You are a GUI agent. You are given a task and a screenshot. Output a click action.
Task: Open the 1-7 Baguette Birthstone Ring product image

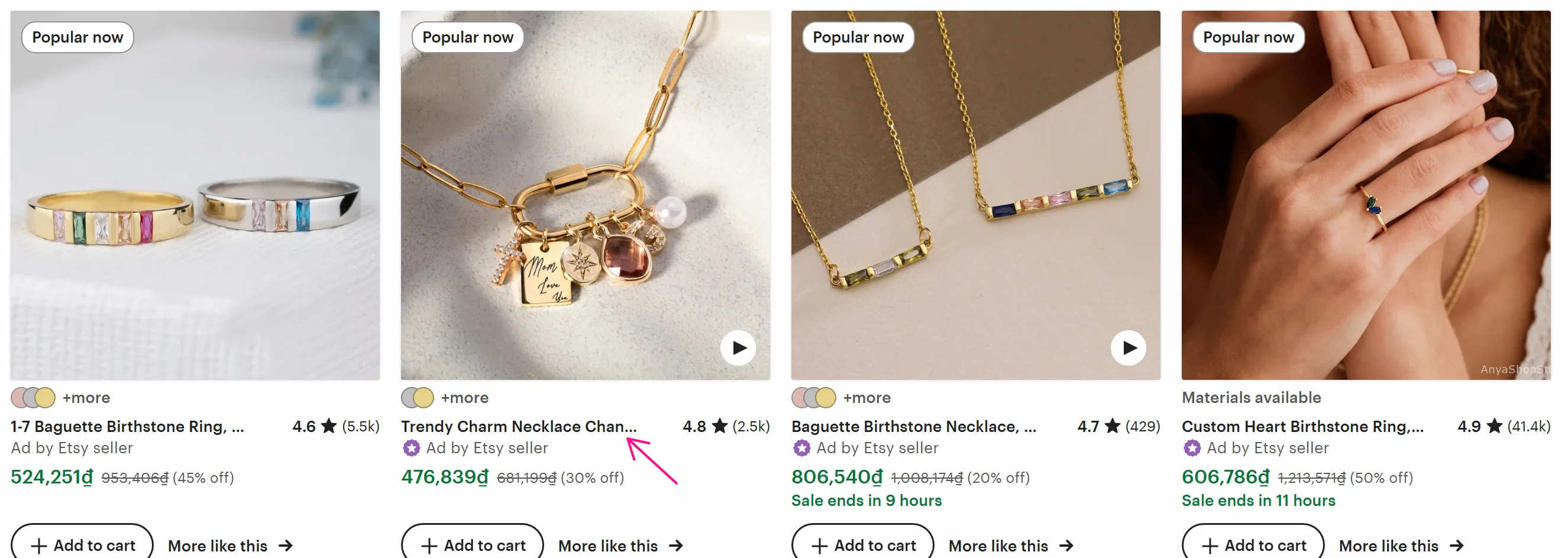coord(195,195)
